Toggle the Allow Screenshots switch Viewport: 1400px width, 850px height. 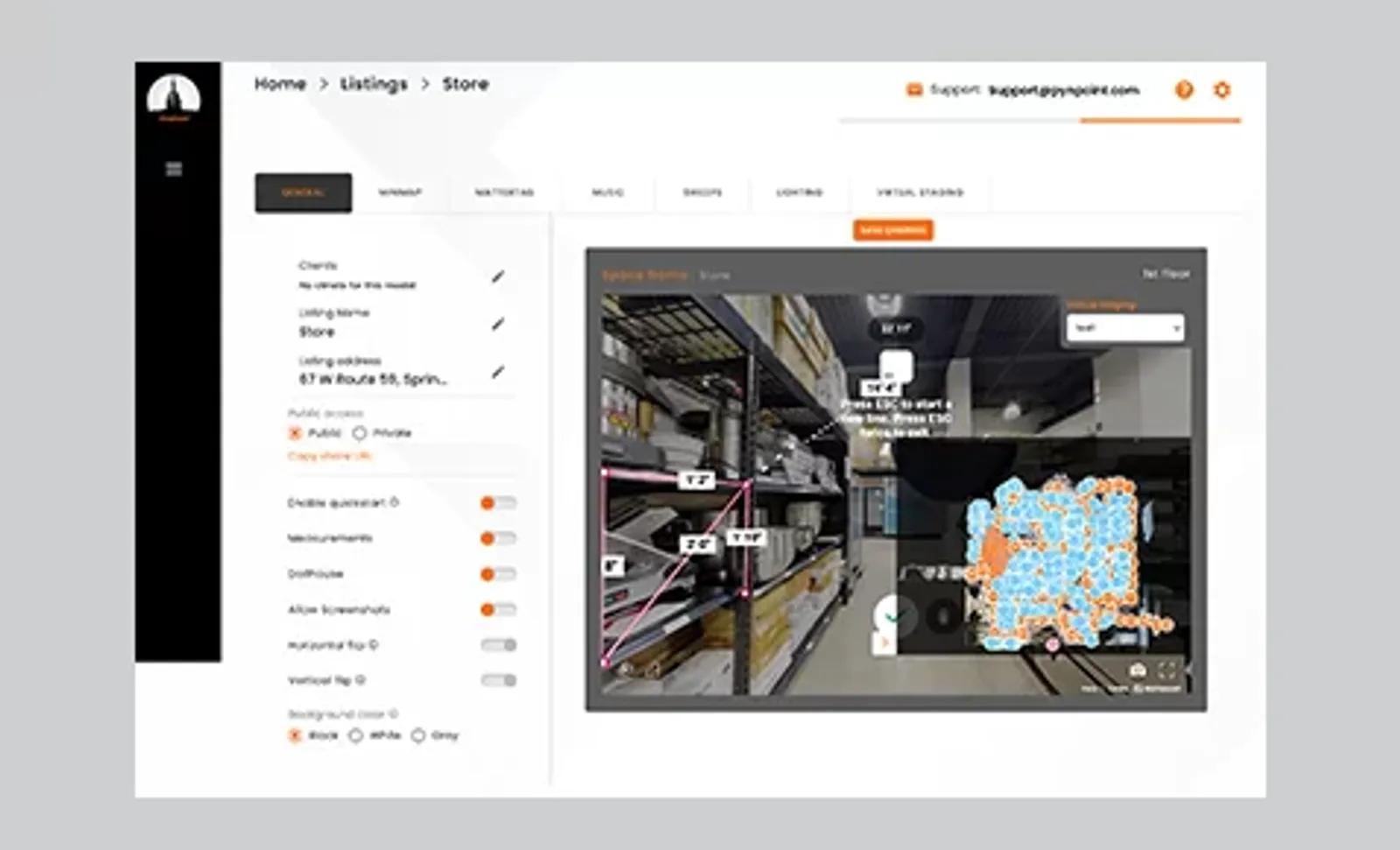(x=499, y=609)
